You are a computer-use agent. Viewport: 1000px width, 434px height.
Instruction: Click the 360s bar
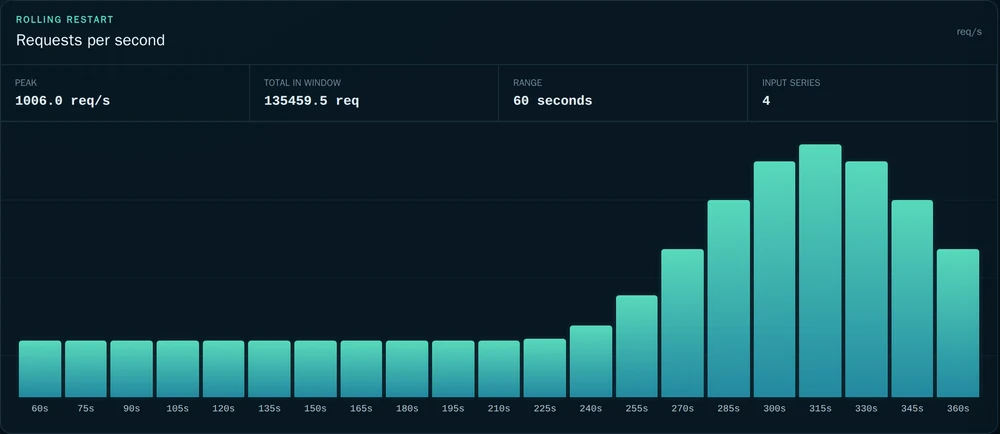tap(958, 323)
